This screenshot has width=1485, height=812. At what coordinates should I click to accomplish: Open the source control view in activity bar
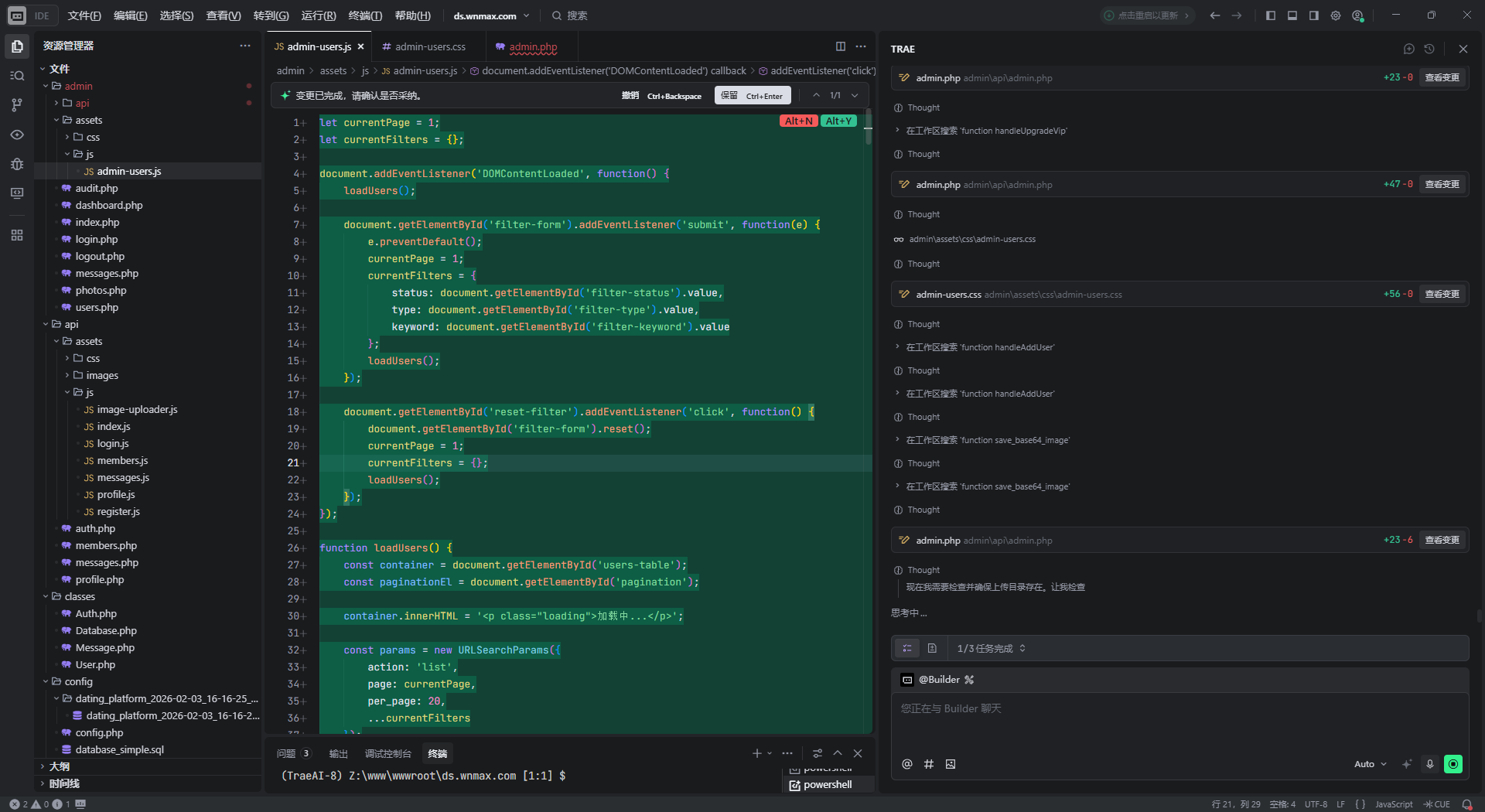17,105
